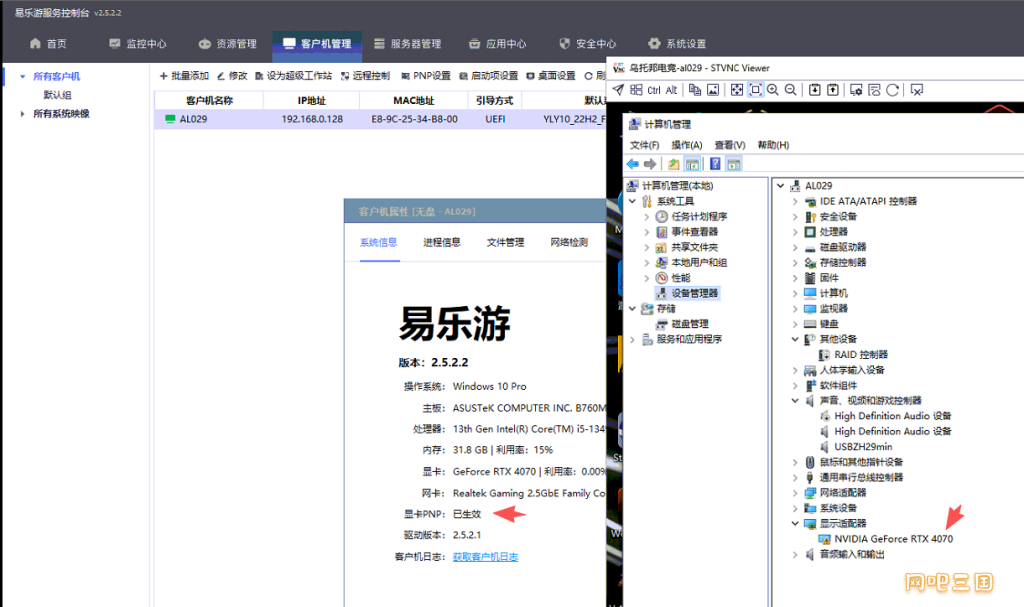
Task: Open the 系统设置 navigation tab
Action: click(x=677, y=44)
